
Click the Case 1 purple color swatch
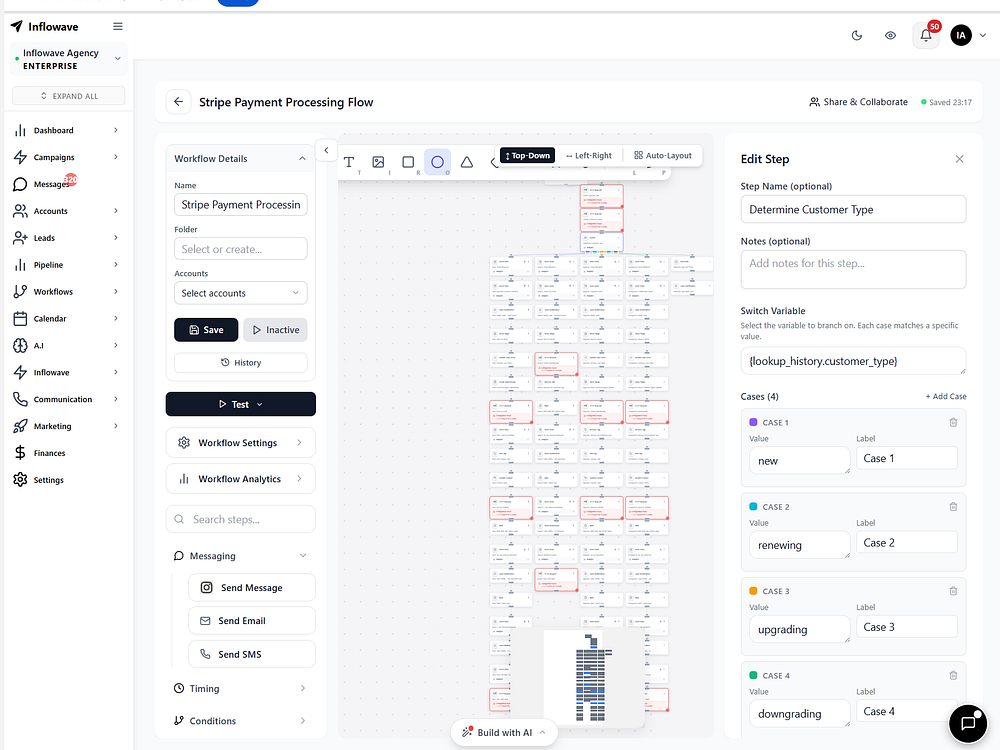pos(753,422)
